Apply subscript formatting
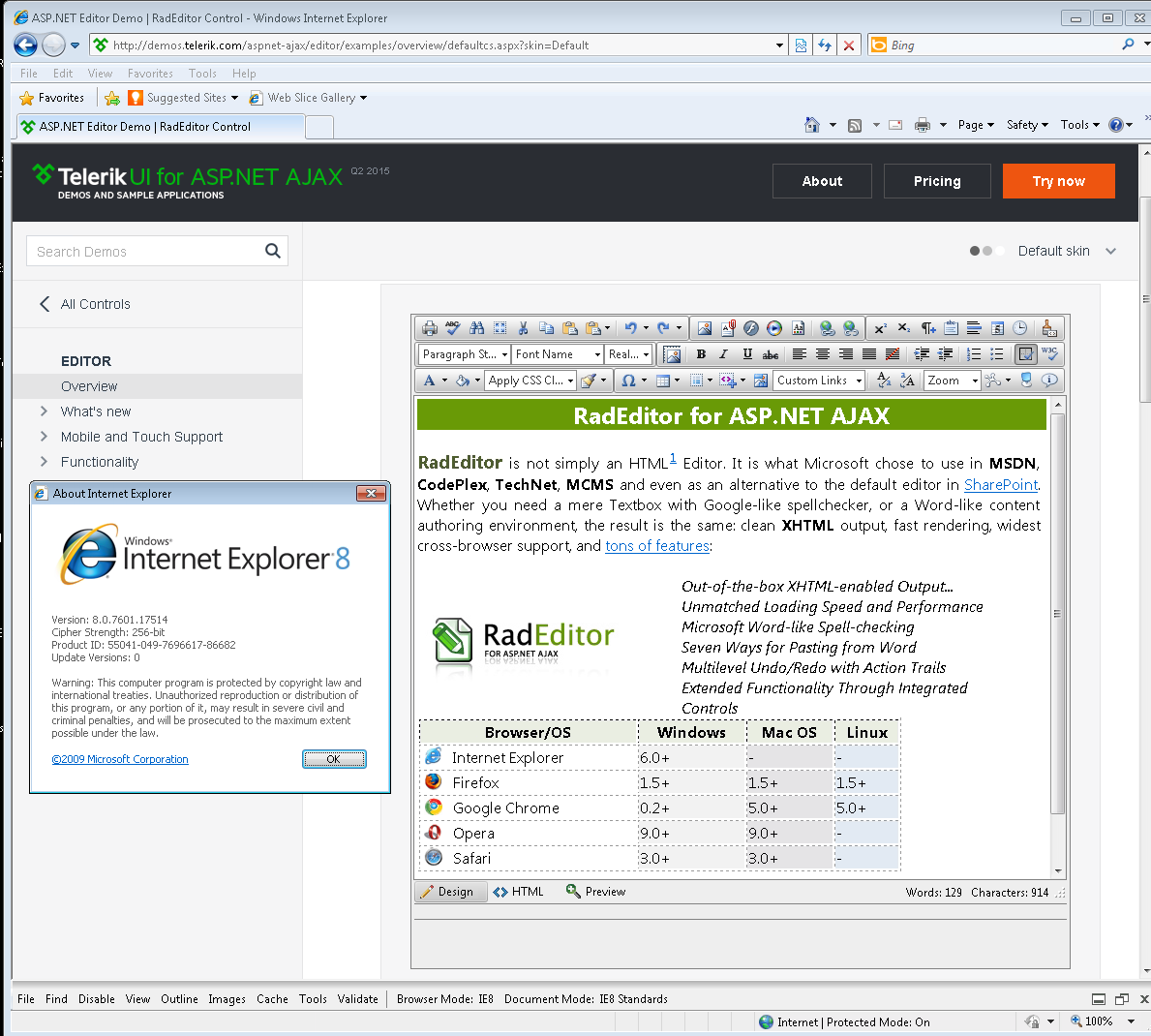Image resolution: width=1151 pixels, height=1036 pixels. (x=904, y=328)
